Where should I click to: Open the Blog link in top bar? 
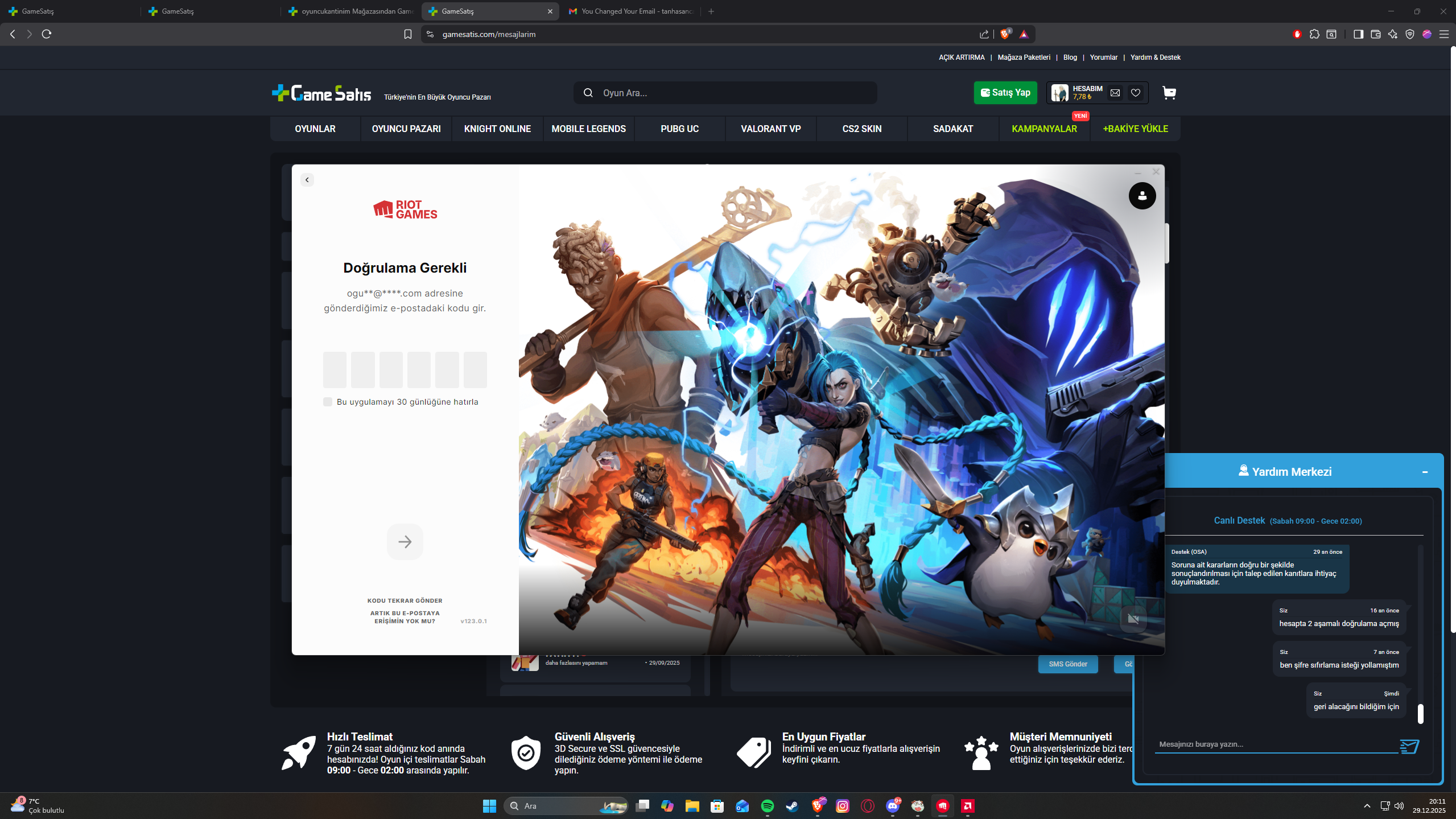coord(1070,57)
